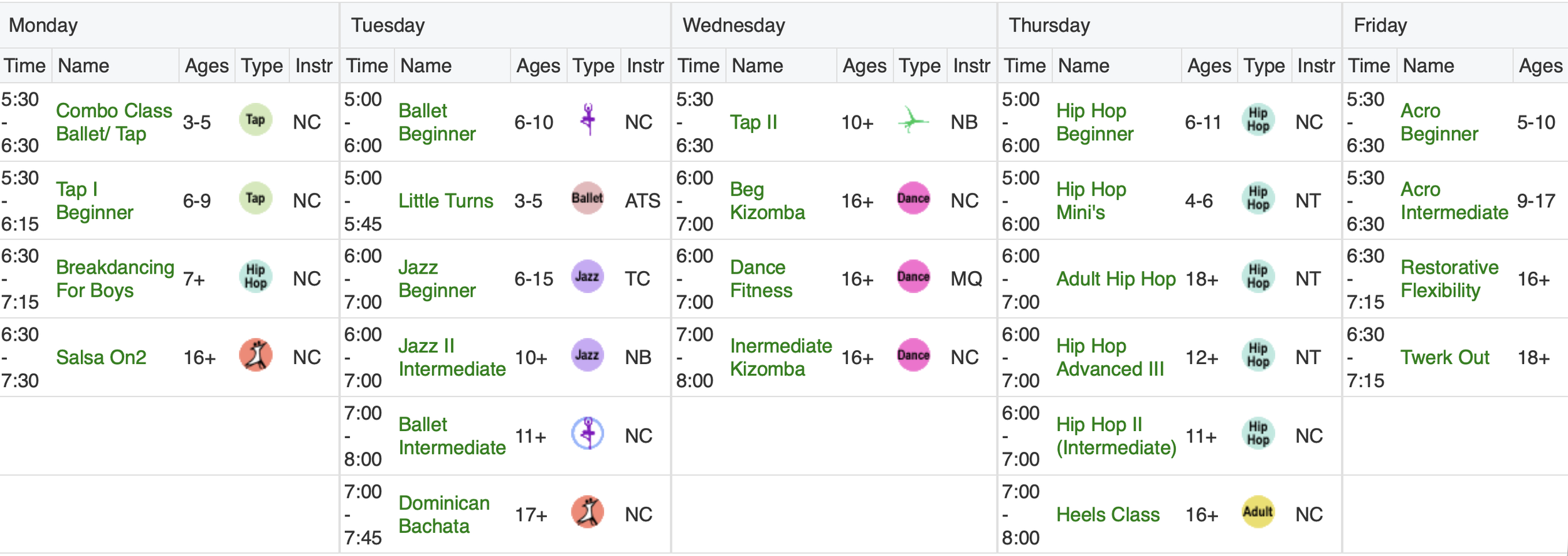Click the purple Jazz icon for Jazz Beginner

tap(588, 276)
